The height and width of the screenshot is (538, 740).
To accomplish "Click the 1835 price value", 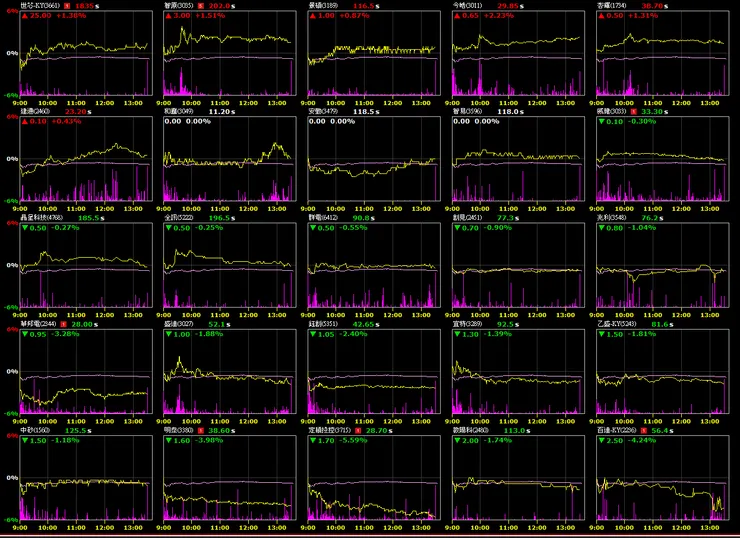I will 83,6.
